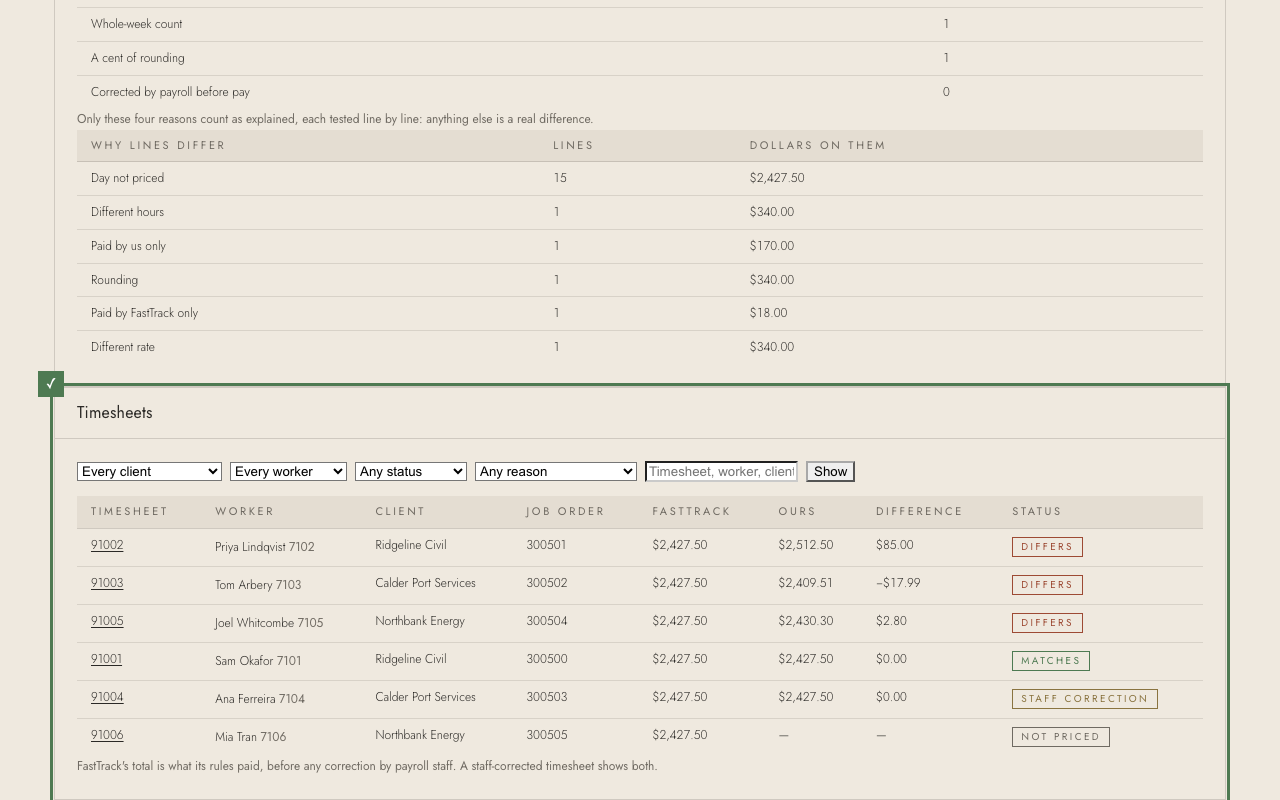Select the Different rate row label

coord(123,347)
